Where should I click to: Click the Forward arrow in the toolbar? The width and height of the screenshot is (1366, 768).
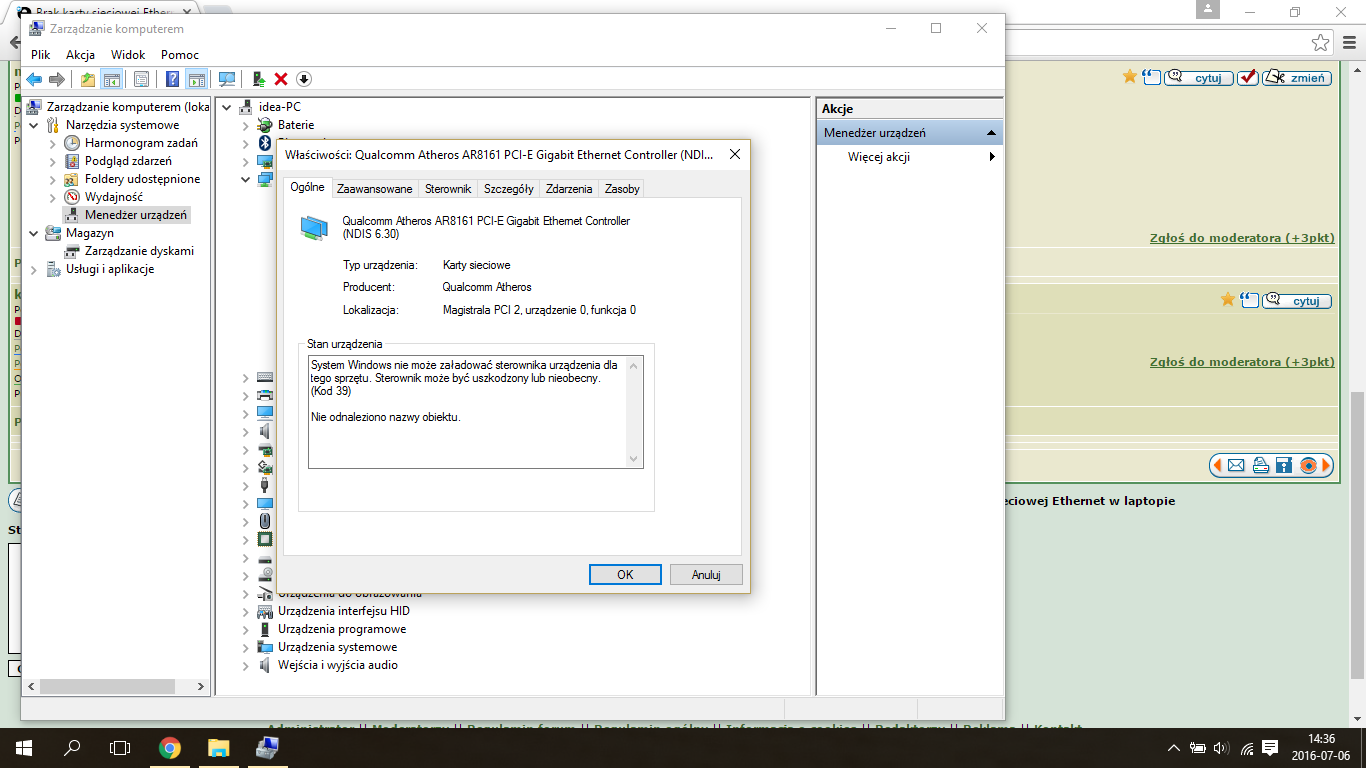point(57,80)
